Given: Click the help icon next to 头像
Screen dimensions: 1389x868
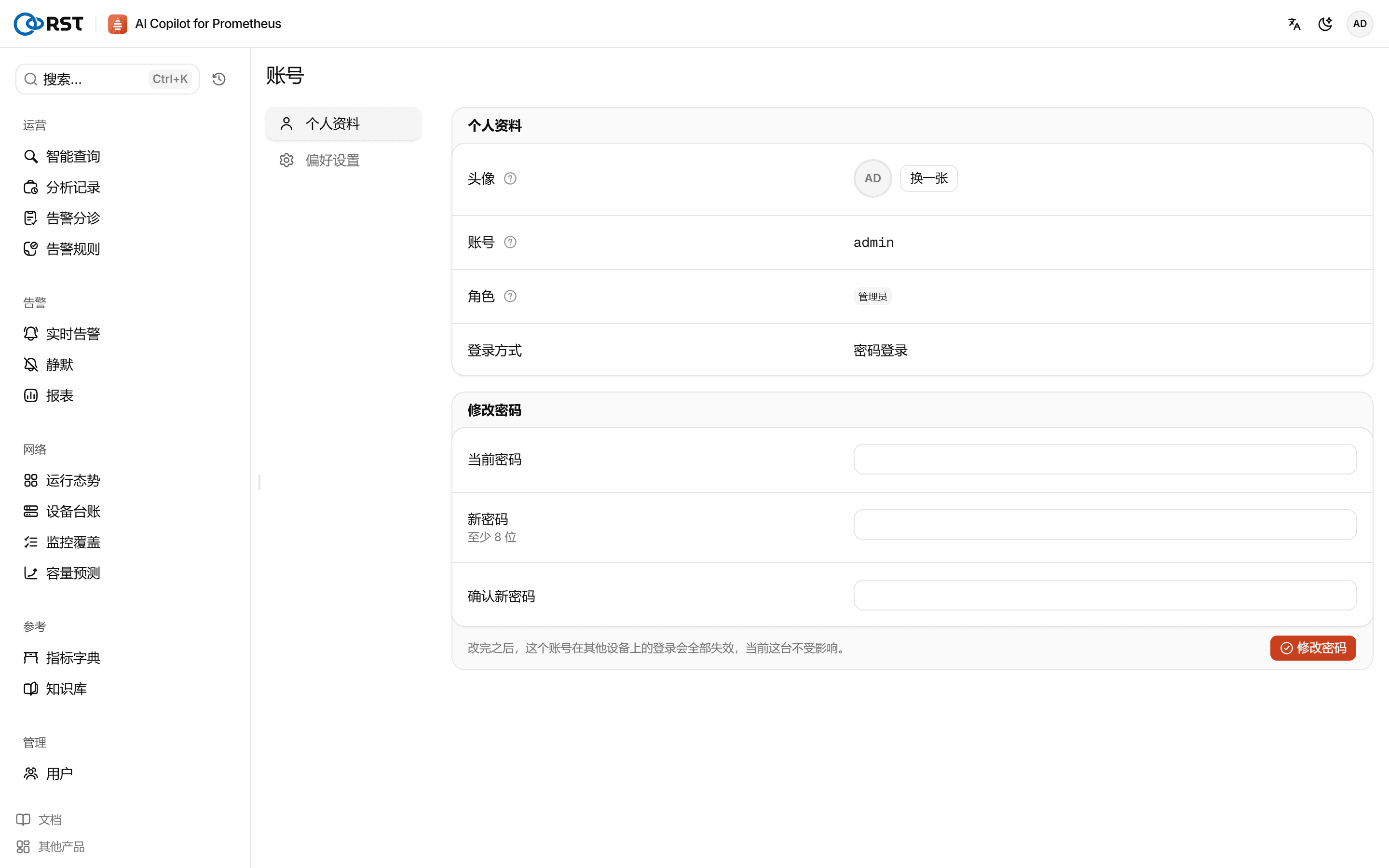Looking at the screenshot, I should [510, 178].
